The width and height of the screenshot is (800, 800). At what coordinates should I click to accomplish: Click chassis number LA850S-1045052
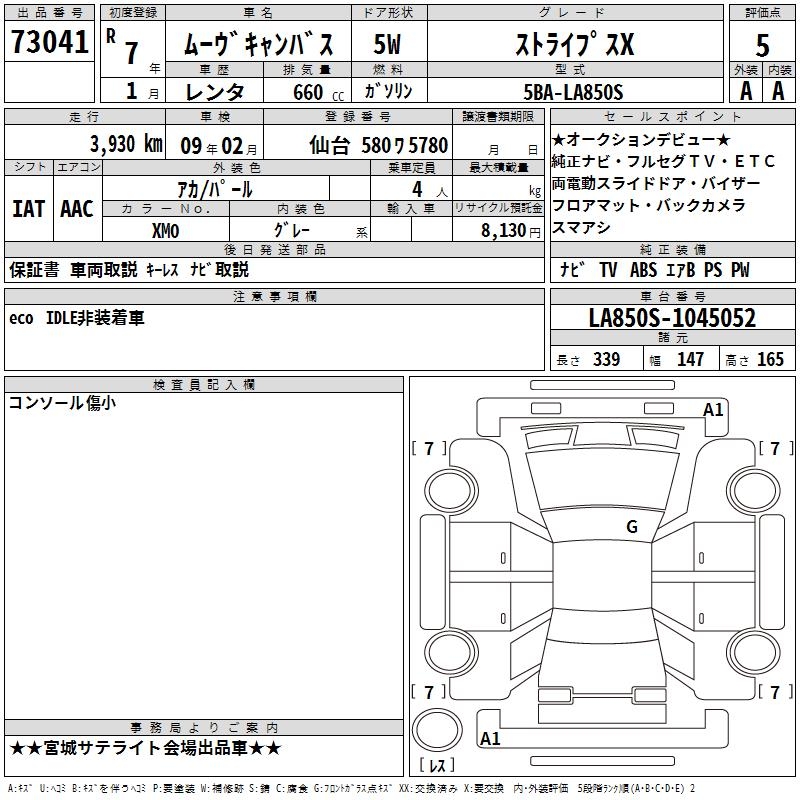[672, 318]
